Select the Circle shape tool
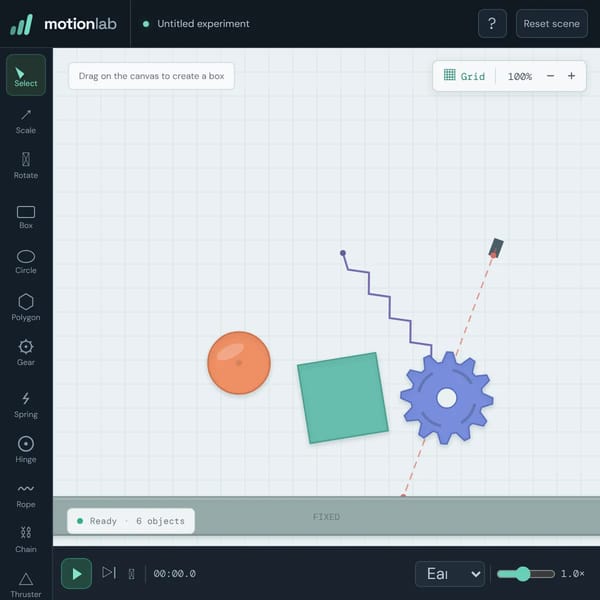The image size is (600, 600). tap(26, 262)
